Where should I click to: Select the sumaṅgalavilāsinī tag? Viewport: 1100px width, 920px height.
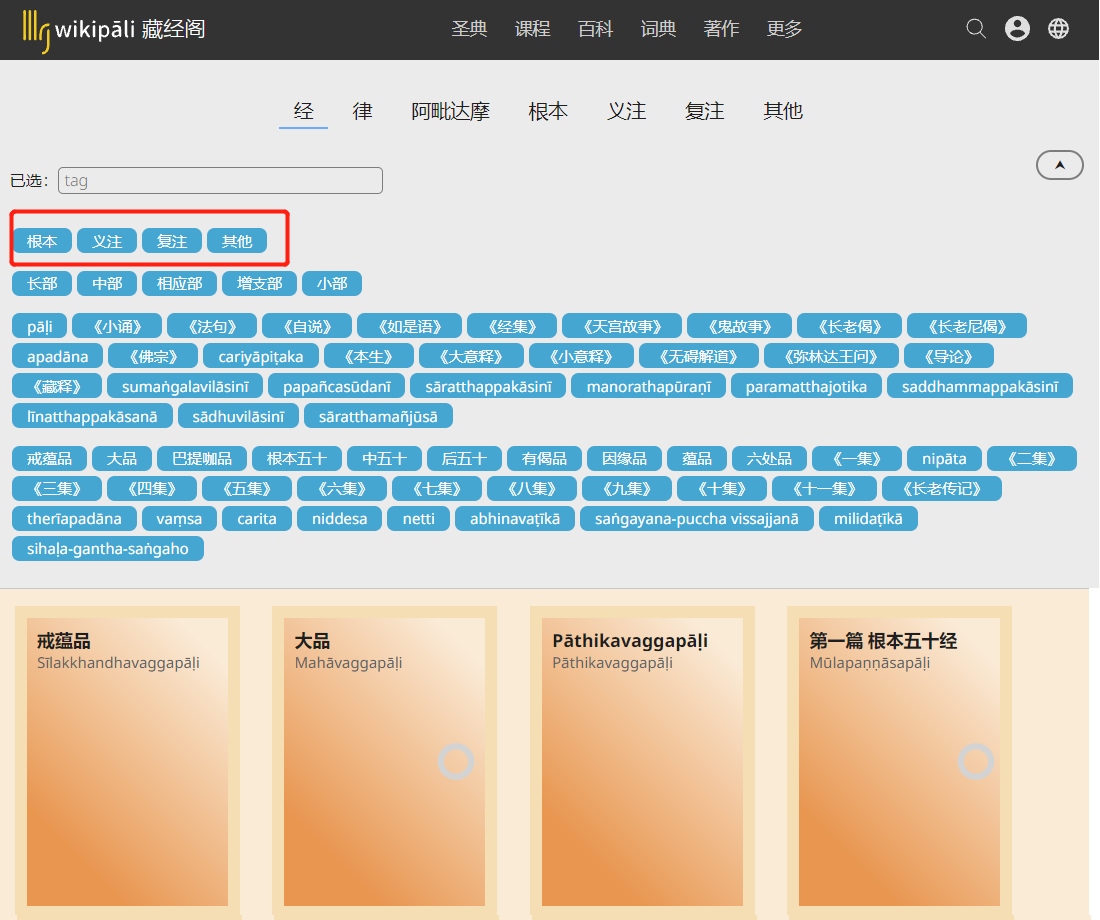pos(185,387)
